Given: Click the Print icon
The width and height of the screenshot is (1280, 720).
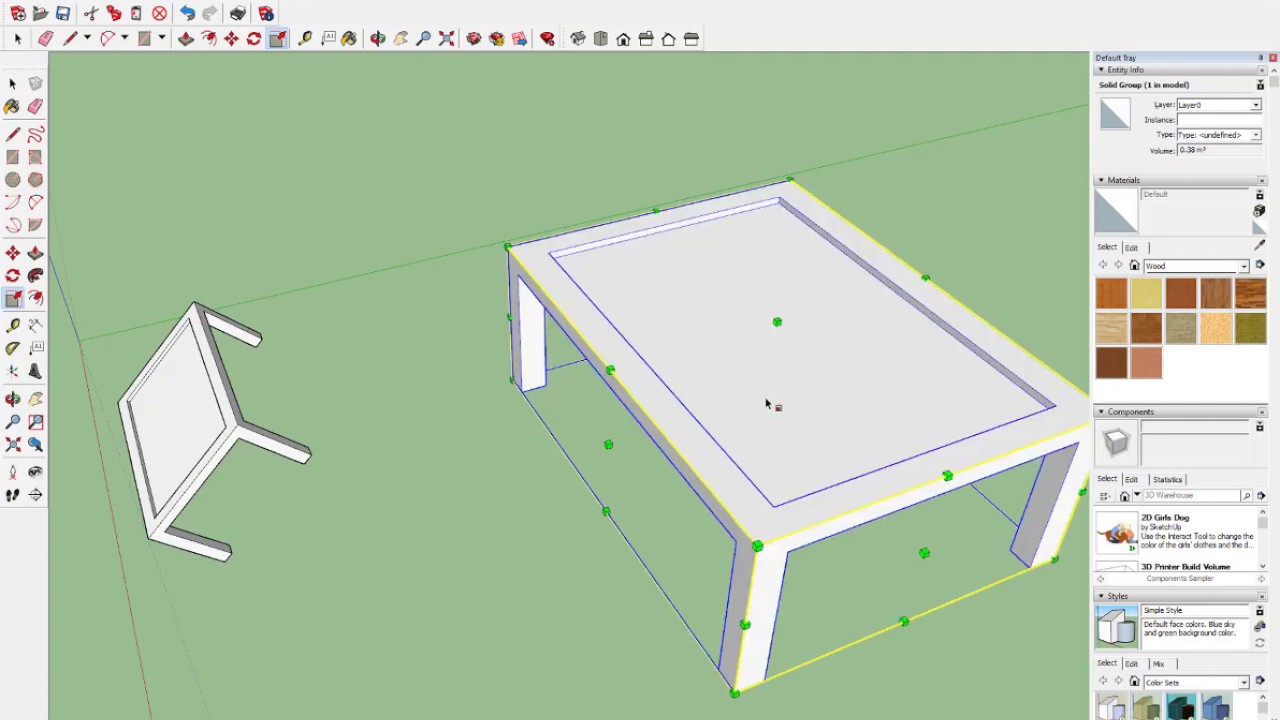Looking at the screenshot, I should pos(238,13).
